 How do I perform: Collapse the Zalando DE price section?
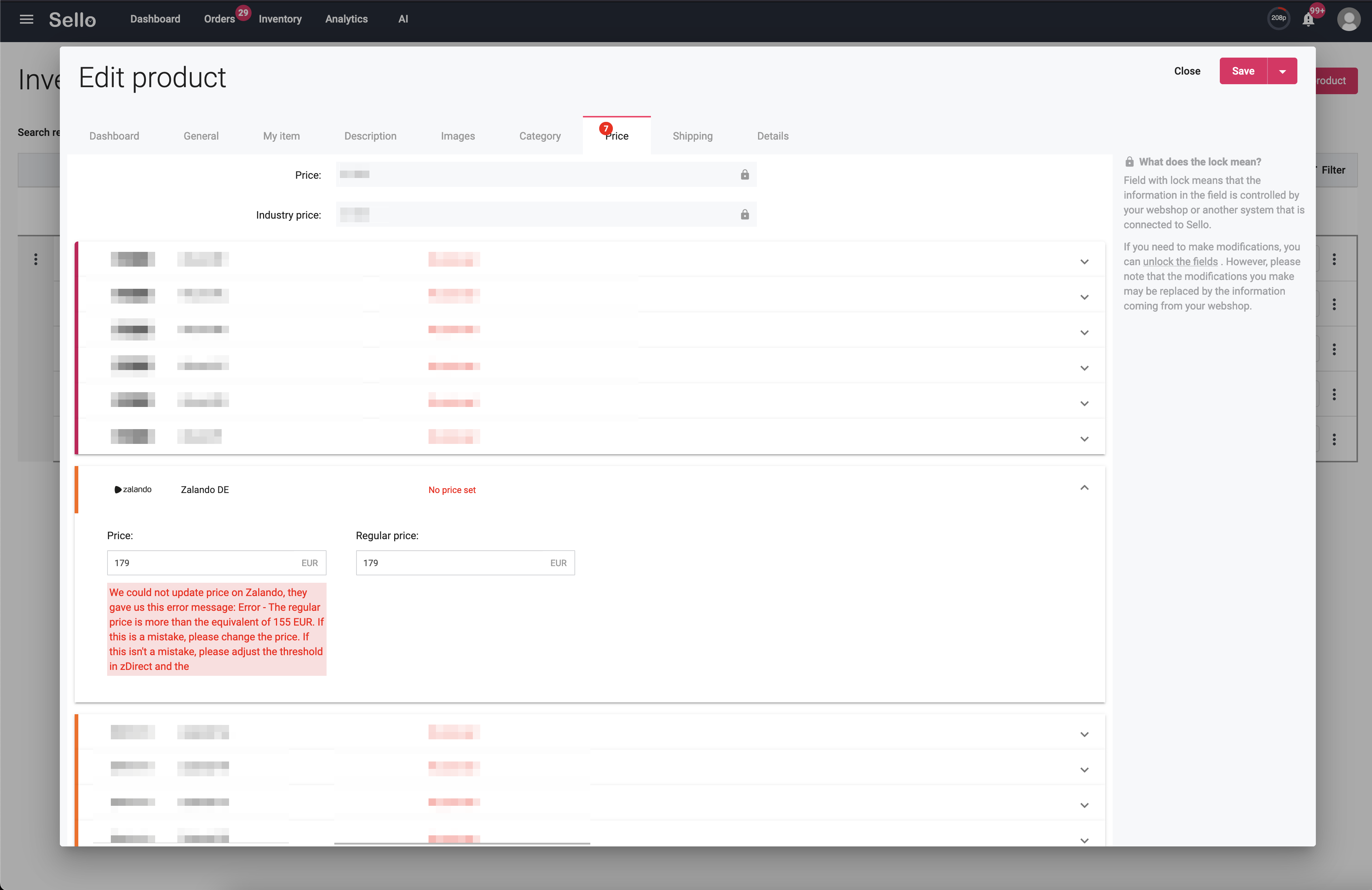coord(1084,488)
